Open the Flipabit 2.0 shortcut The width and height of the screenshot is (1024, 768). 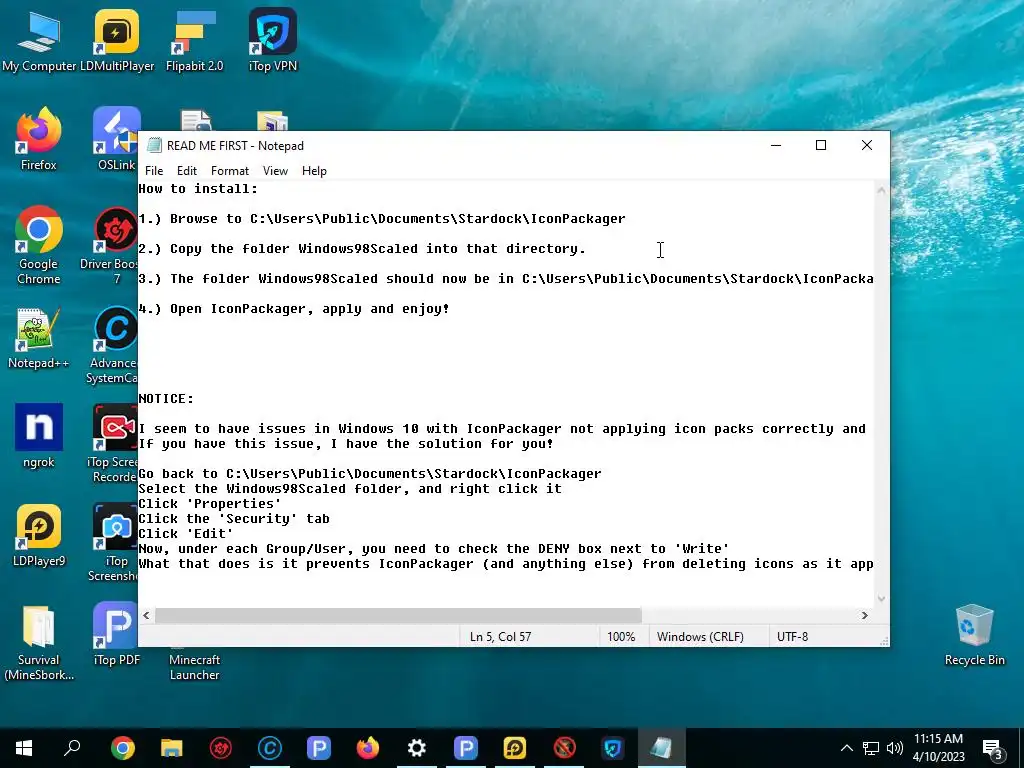pos(194,40)
